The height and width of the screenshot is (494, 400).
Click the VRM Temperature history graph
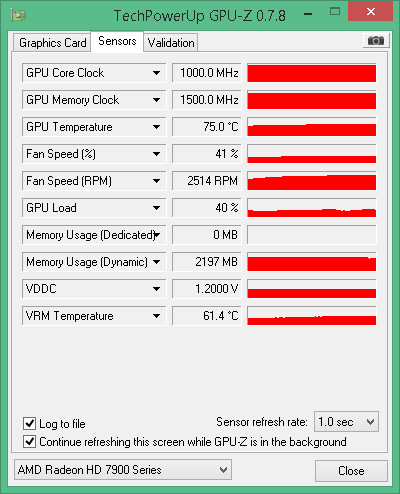pos(312,316)
